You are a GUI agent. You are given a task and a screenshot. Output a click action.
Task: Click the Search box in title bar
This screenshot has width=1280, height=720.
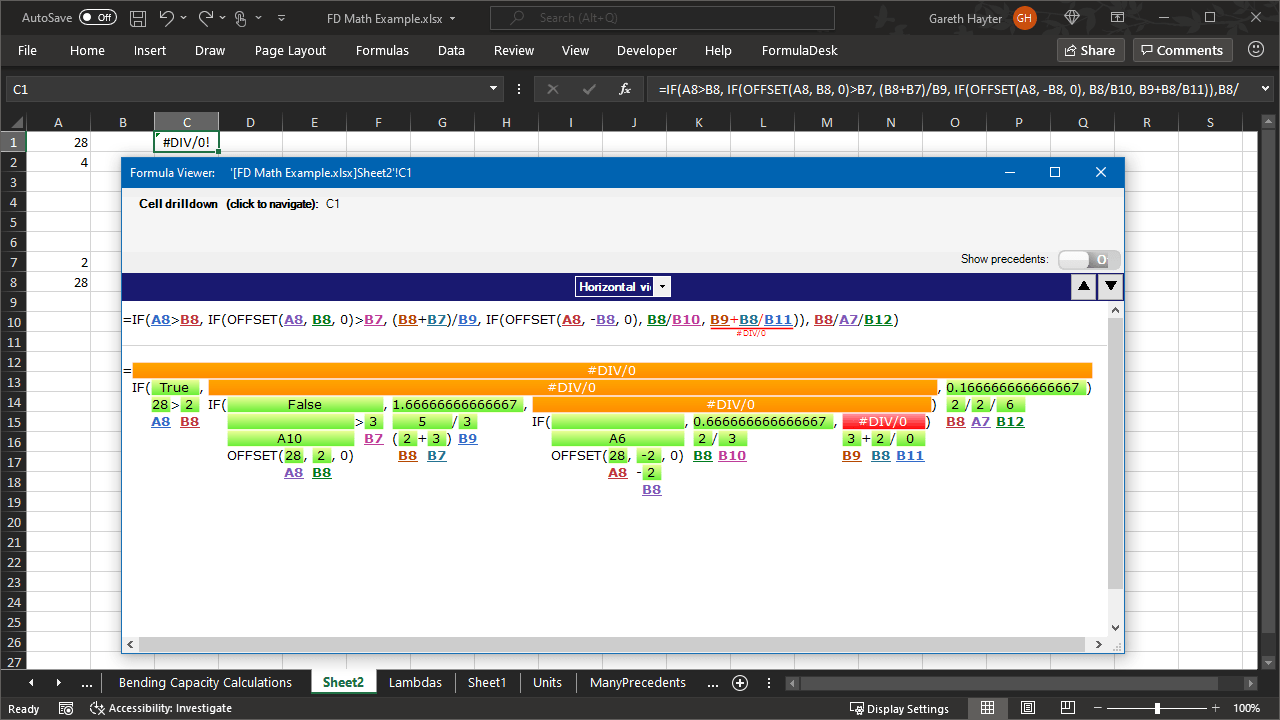tap(662, 18)
